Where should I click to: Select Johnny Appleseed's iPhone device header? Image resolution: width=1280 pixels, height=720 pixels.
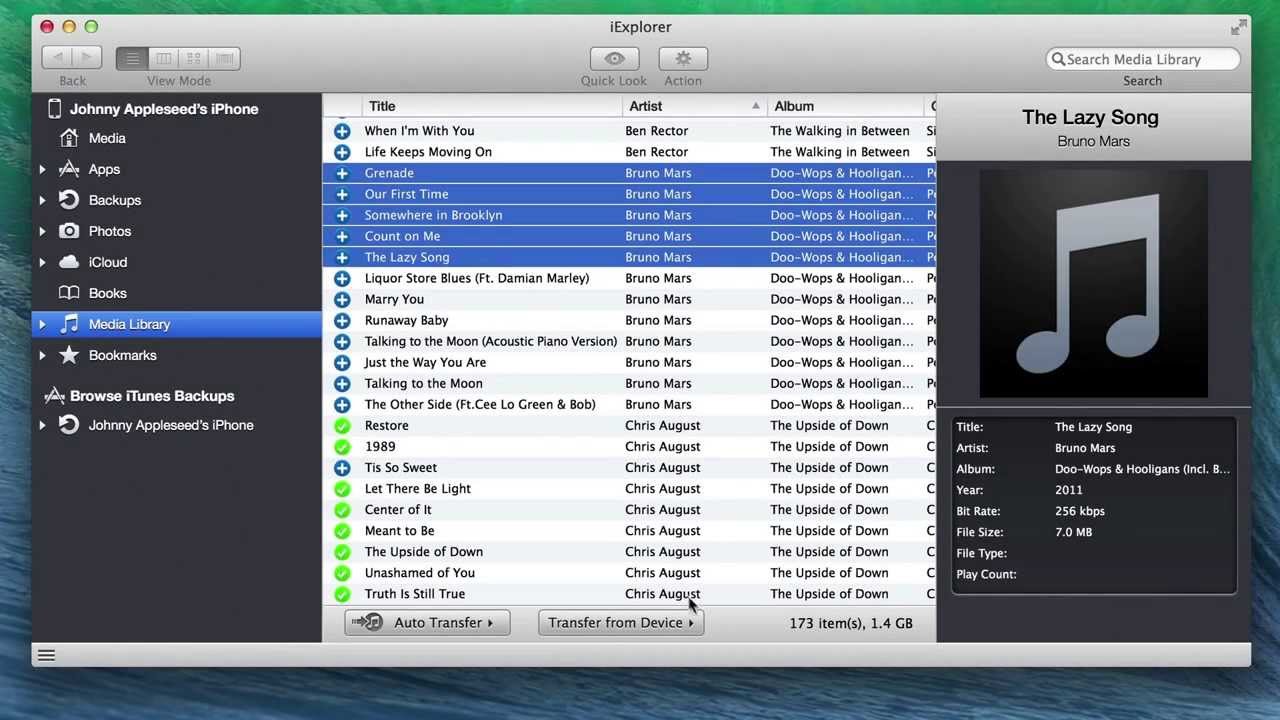(164, 109)
